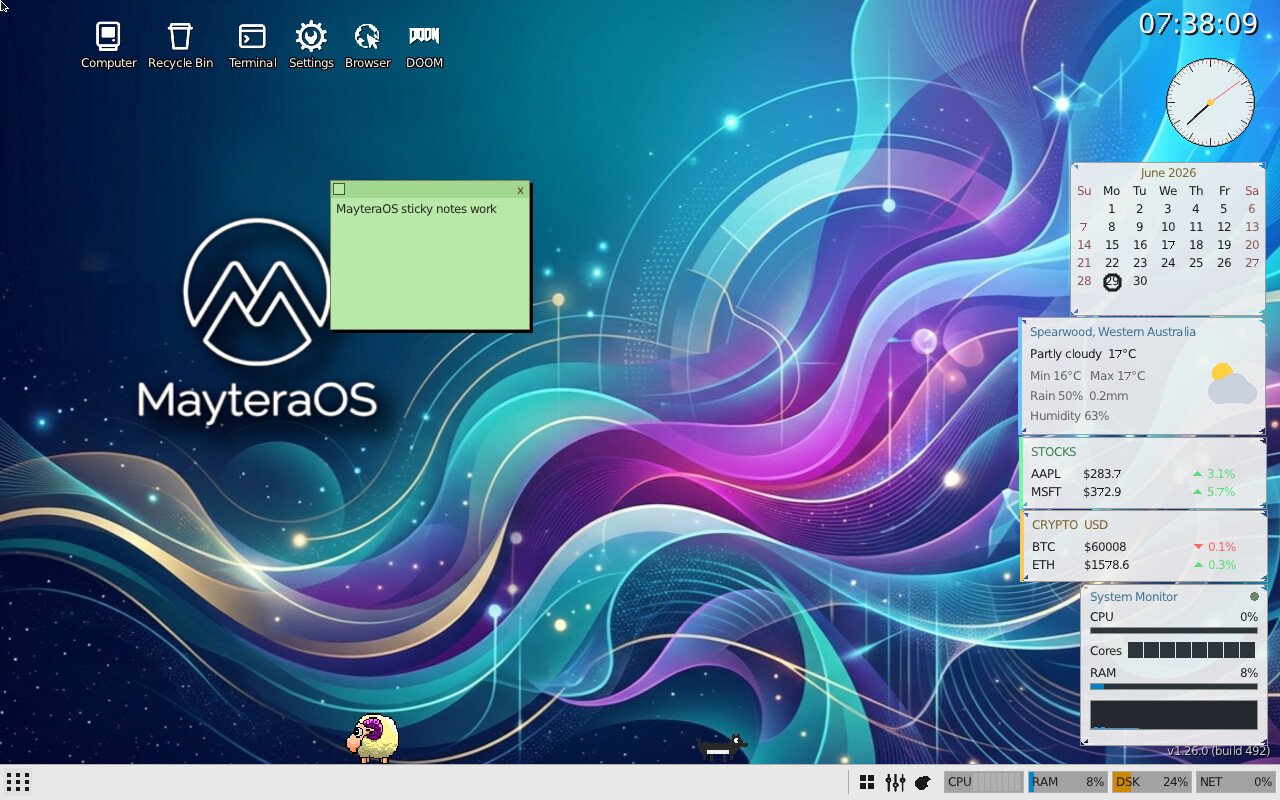
Task: Open the app launcher grid in the taskbar
Action: (x=18, y=782)
